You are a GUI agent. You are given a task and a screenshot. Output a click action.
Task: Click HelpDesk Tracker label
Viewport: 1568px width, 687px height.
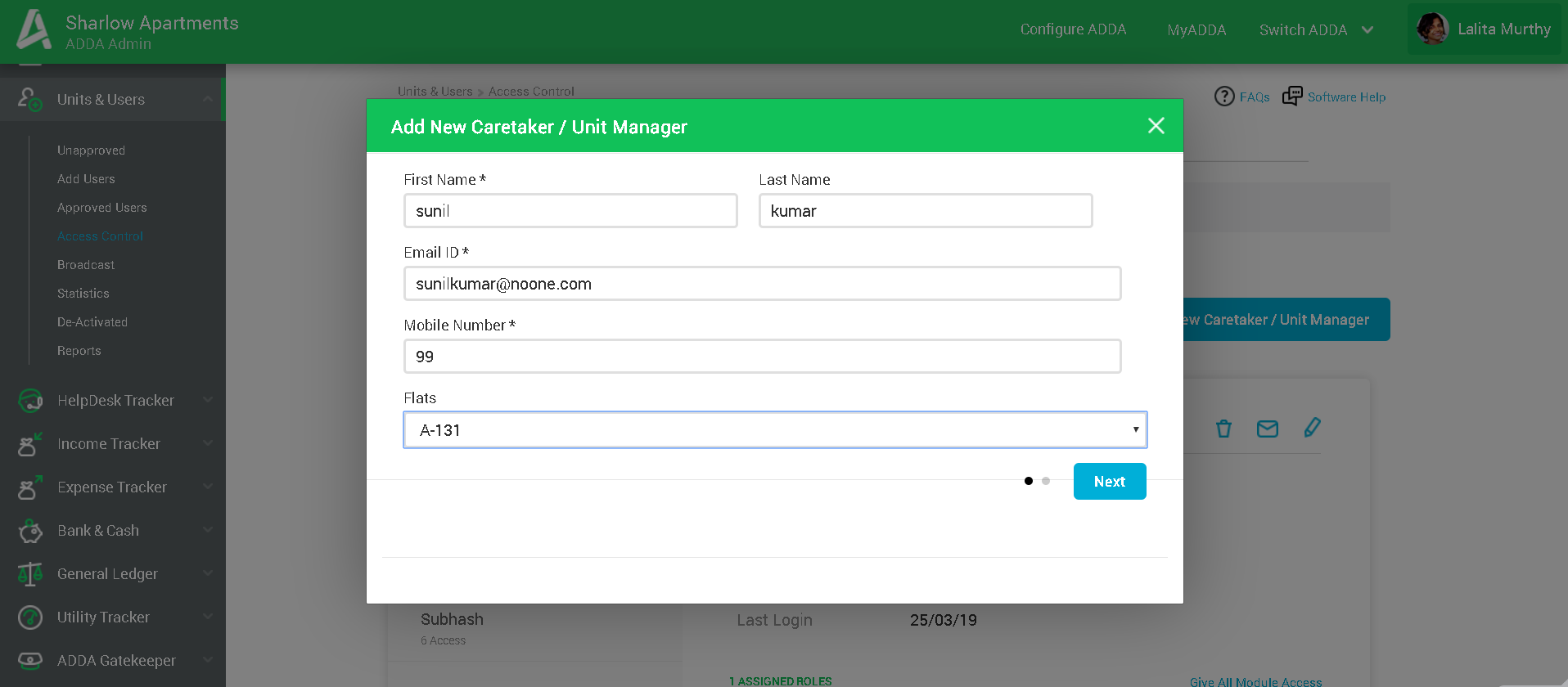115,401
